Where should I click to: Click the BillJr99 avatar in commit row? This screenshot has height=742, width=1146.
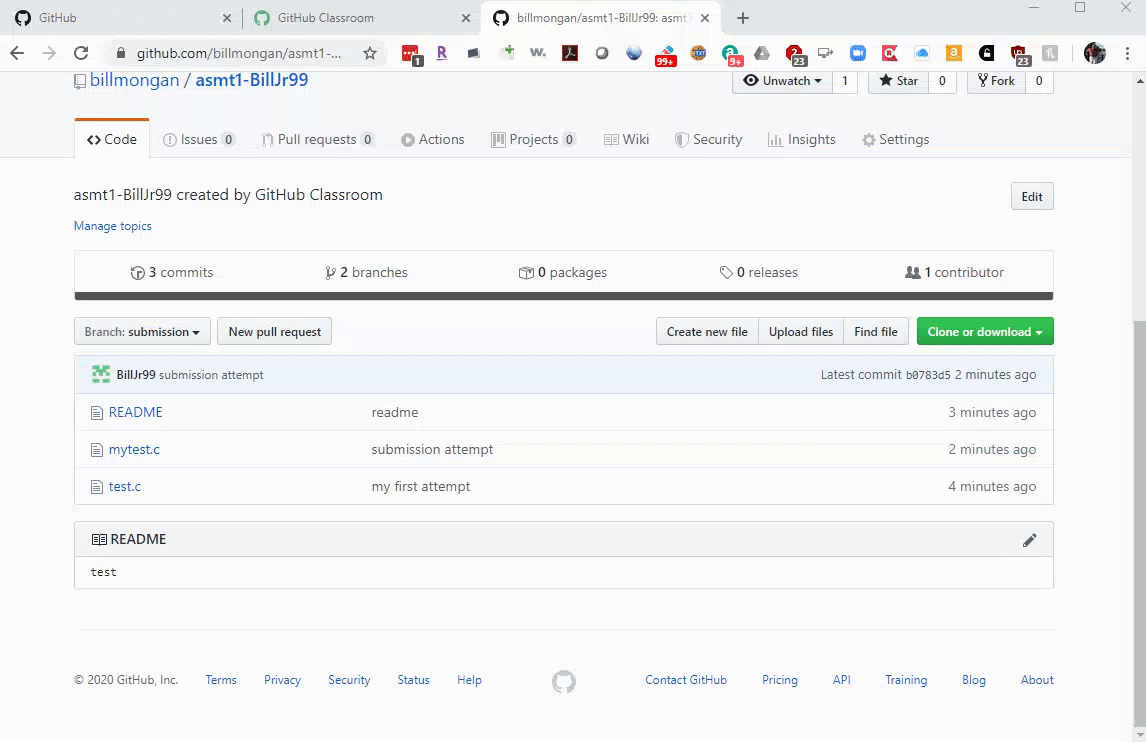point(101,374)
